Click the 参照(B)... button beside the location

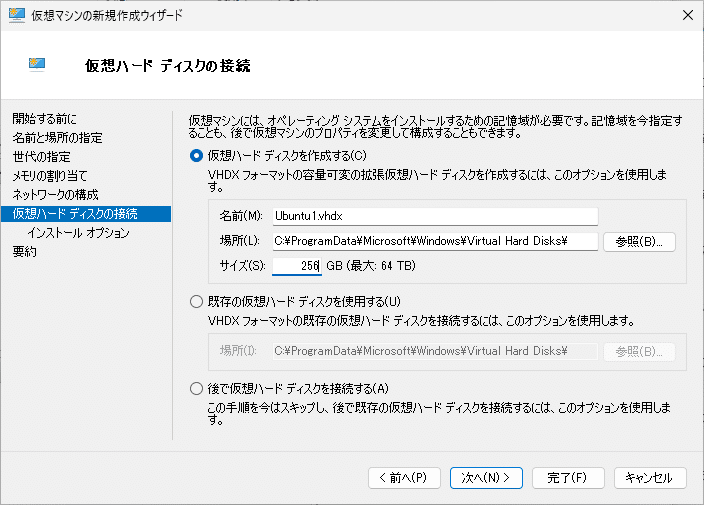(x=639, y=242)
